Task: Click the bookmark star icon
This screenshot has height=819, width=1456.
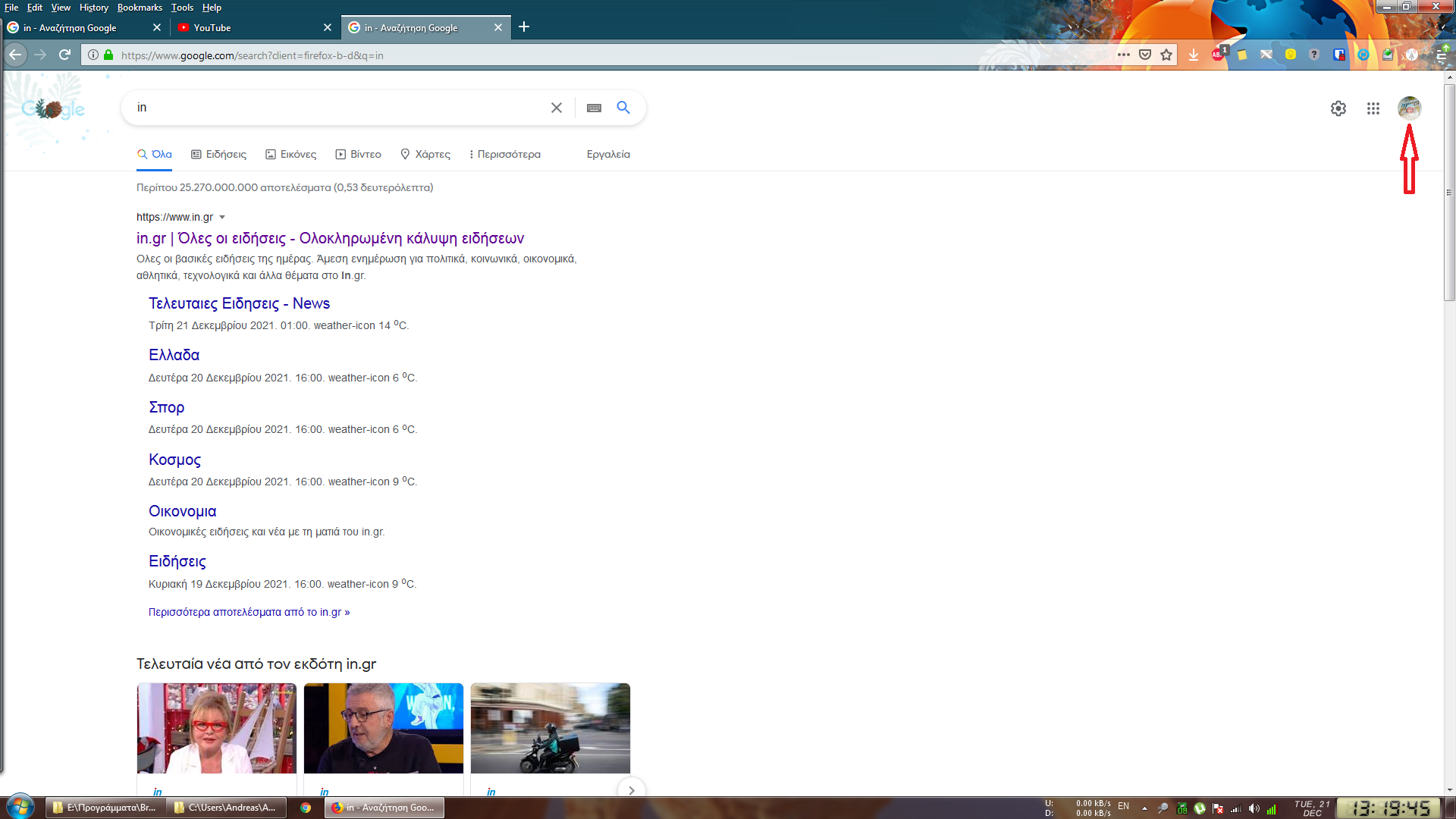Action: pos(1166,55)
